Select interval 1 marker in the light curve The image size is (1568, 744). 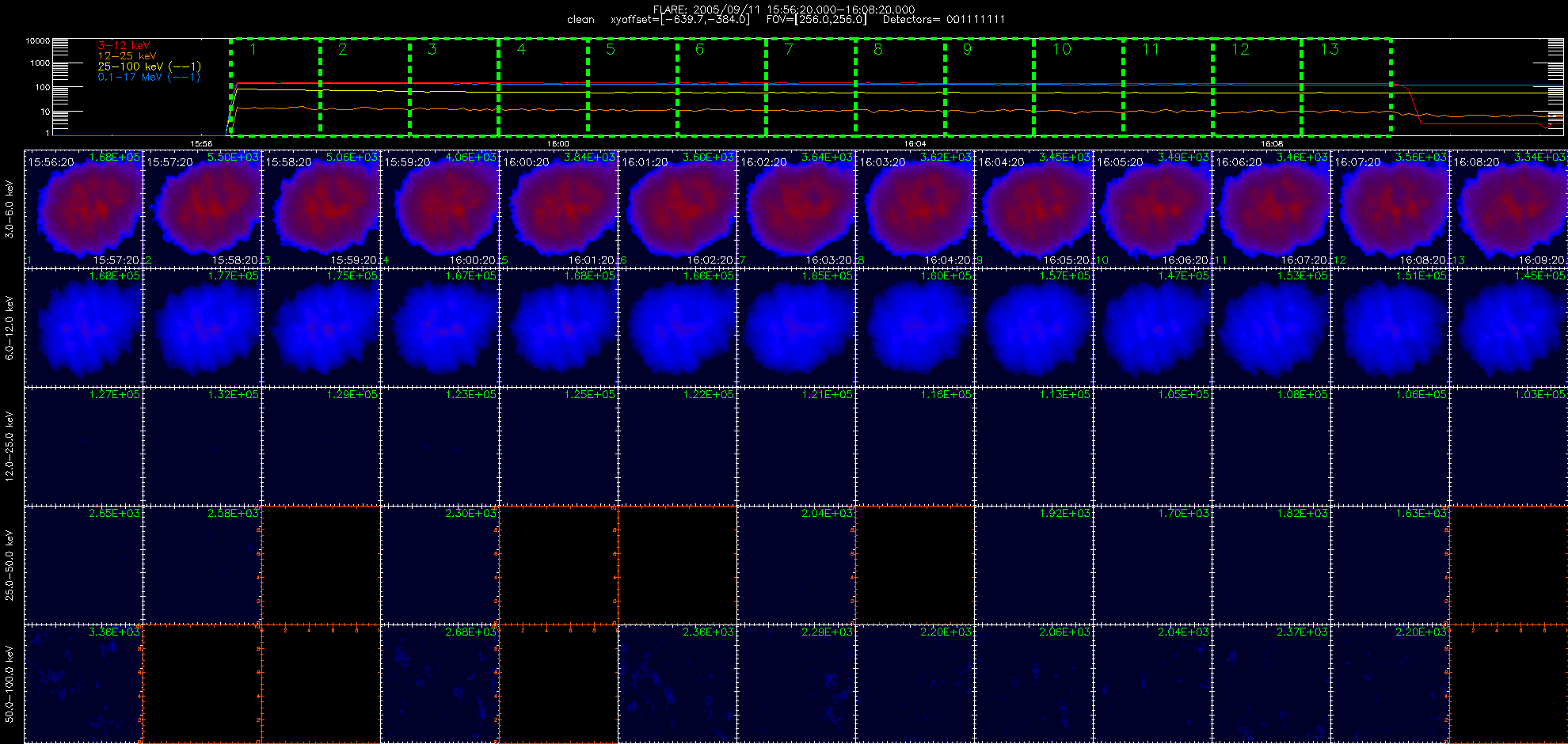coord(253,49)
